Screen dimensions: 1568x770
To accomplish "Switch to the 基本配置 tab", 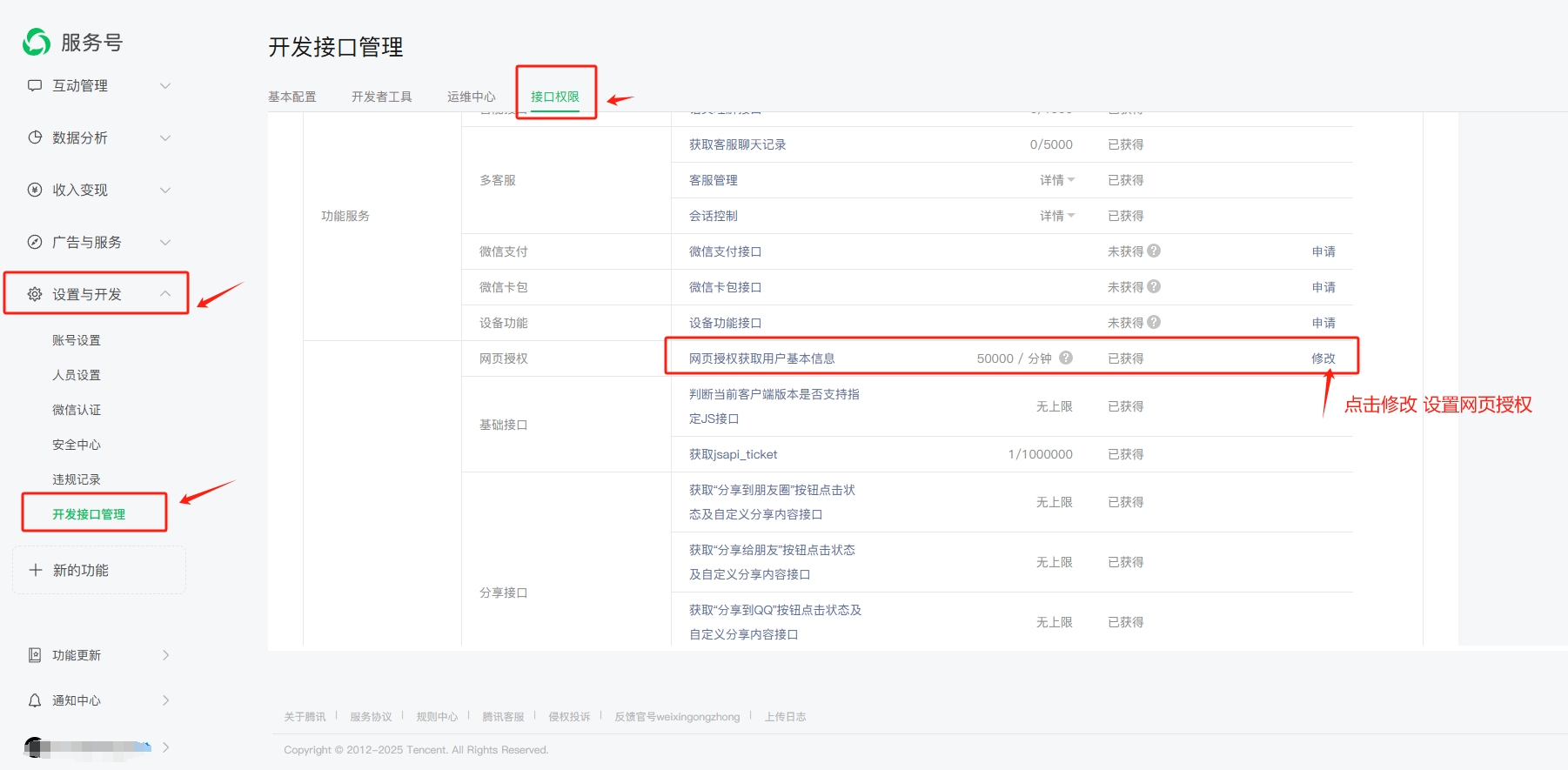I will [x=292, y=97].
